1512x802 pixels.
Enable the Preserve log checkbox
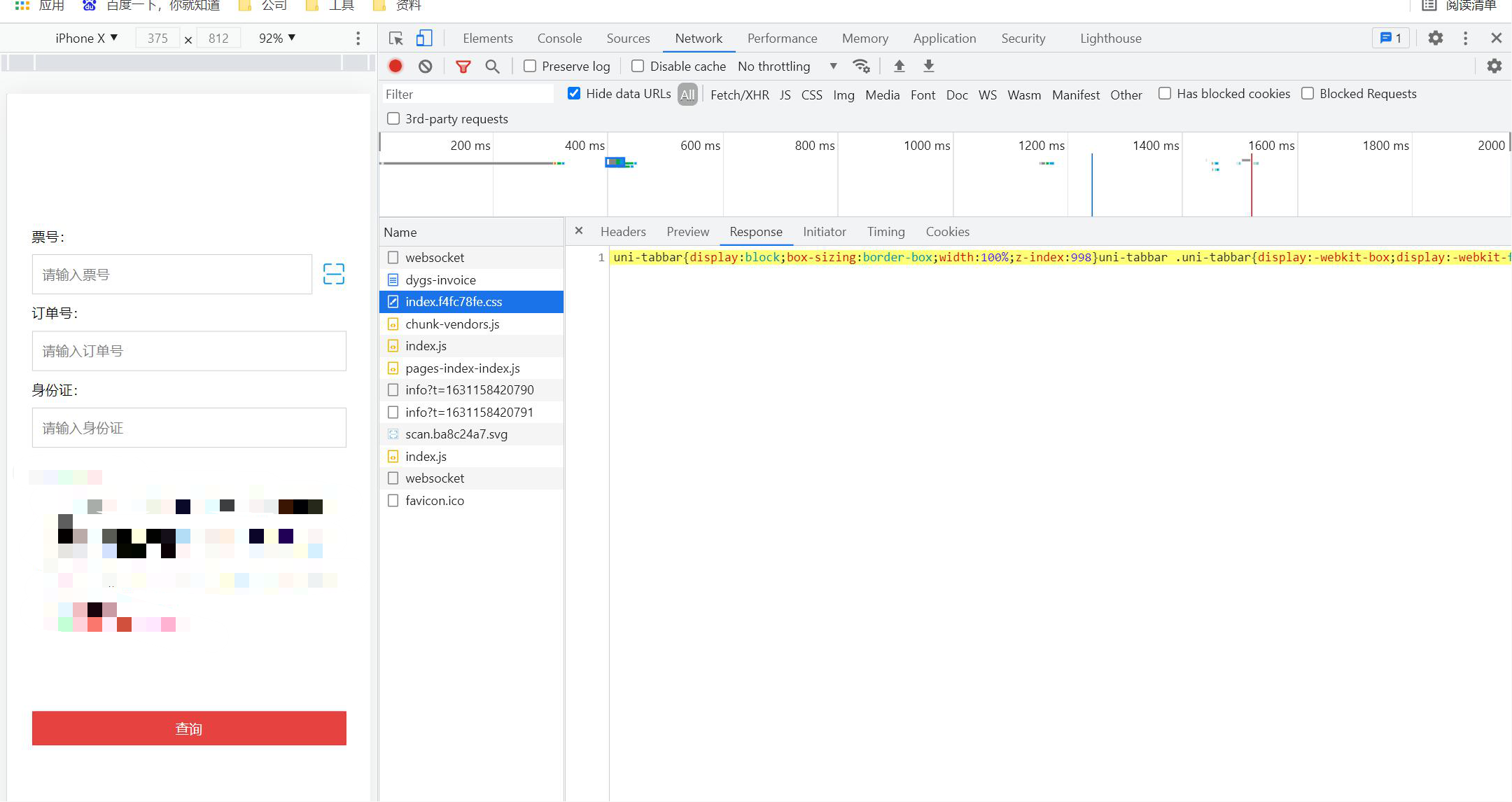point(530,66)
